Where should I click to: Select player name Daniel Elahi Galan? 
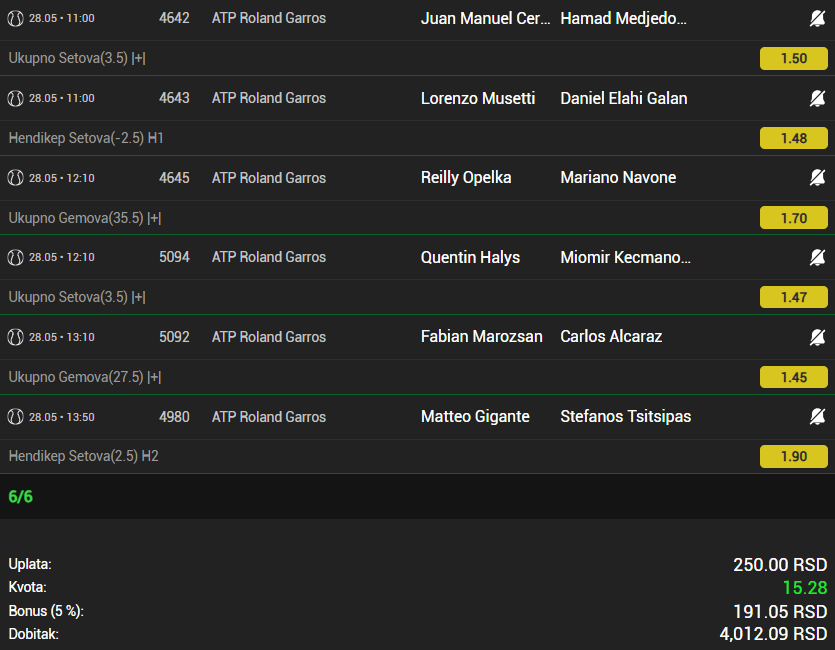coord(624,98)
